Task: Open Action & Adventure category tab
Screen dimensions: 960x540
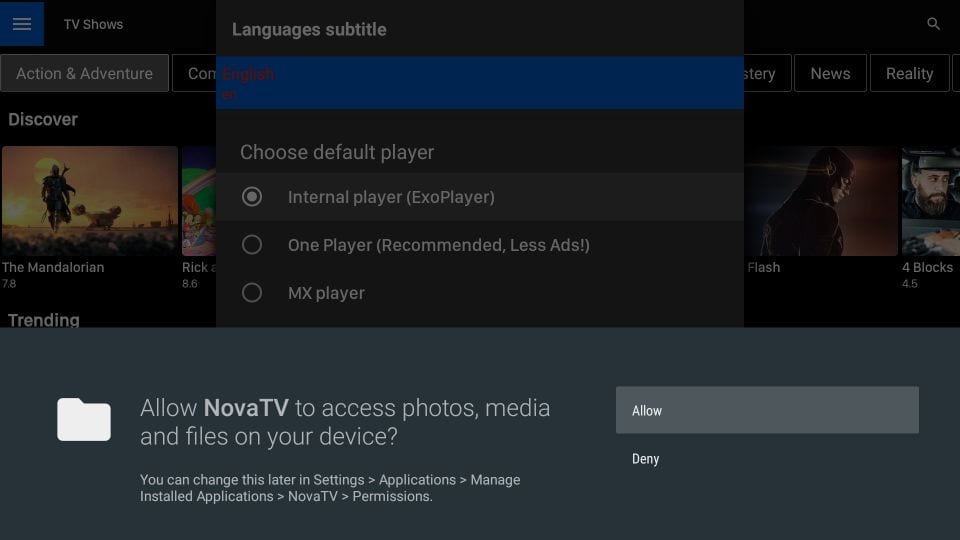Action: click(x=84, y=73)
